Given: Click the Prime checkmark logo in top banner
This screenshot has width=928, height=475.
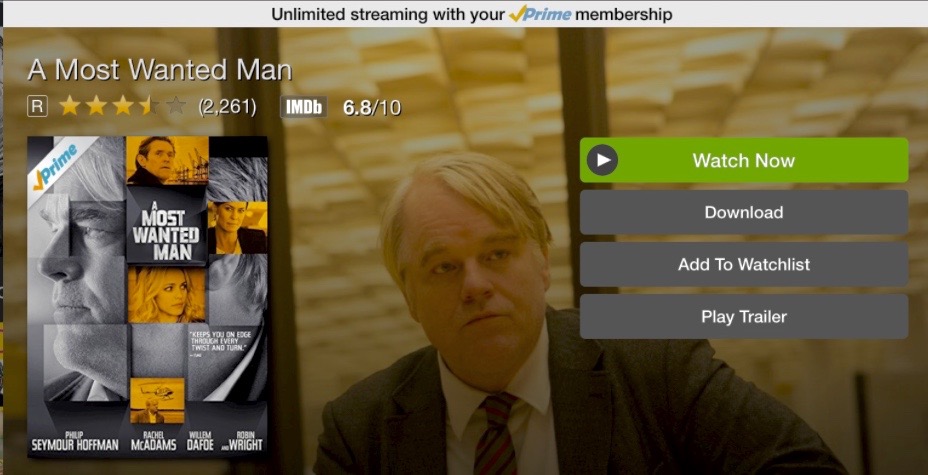Looking at the screenshot, I should point(540,14).
